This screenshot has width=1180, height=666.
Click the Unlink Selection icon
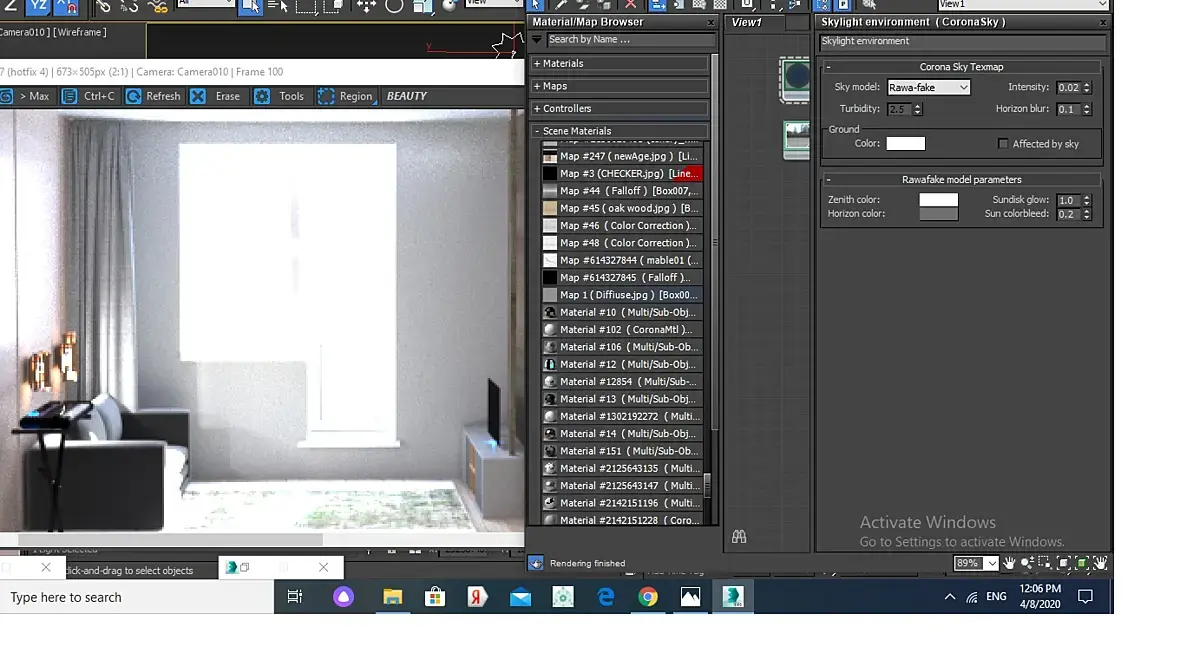click(x=129, y=7)
